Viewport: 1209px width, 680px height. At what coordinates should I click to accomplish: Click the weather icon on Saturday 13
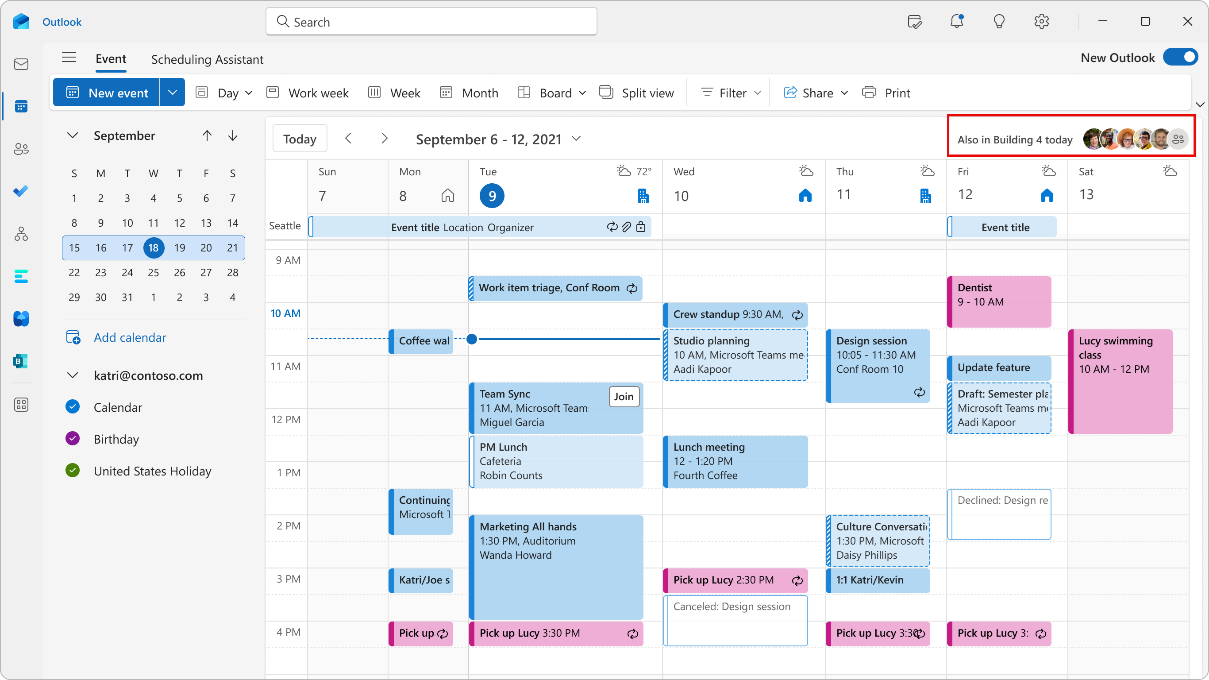[1170, 172]
